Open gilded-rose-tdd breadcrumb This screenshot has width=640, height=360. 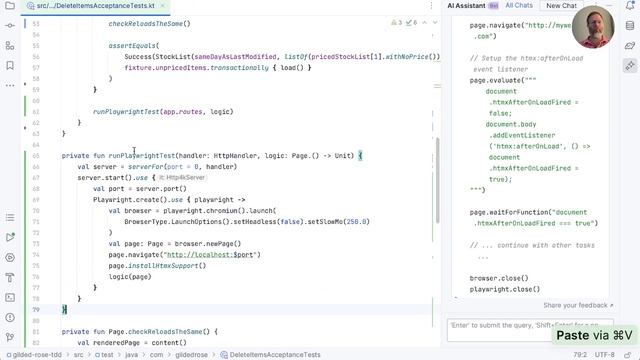[x=34, y=355]
